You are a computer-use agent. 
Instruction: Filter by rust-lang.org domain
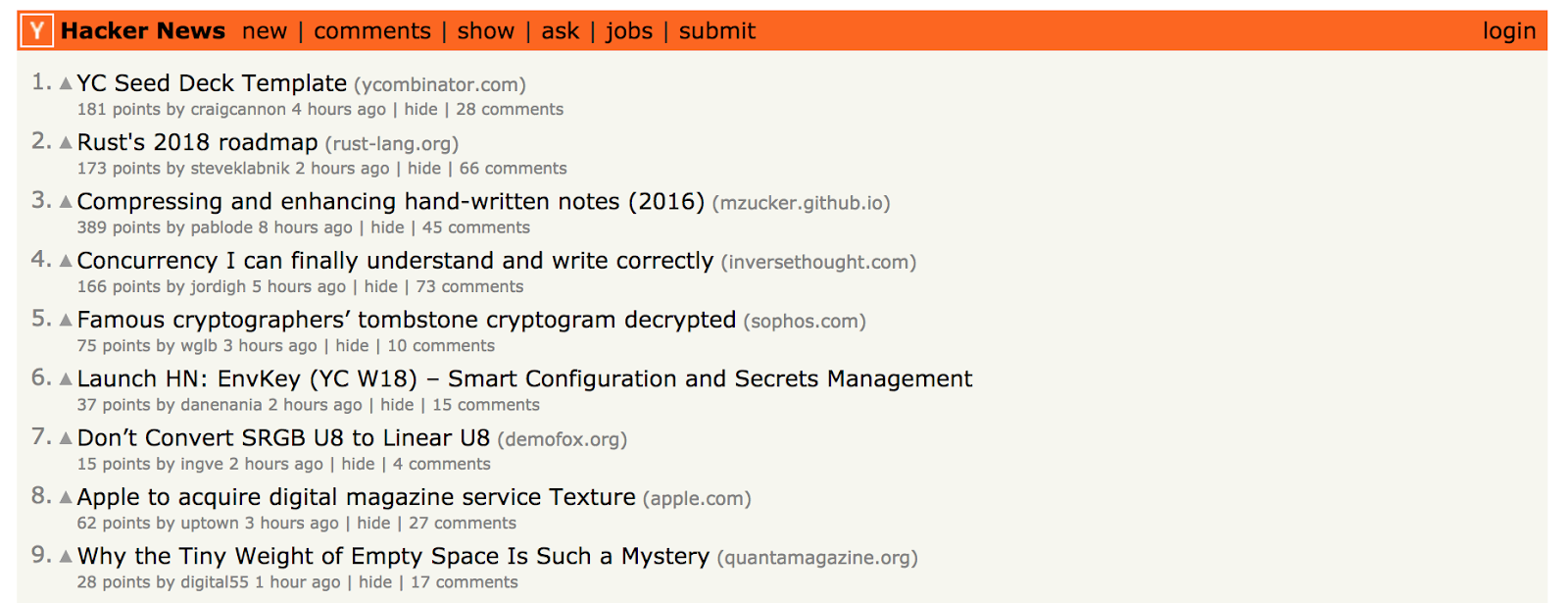click(392, 144)
